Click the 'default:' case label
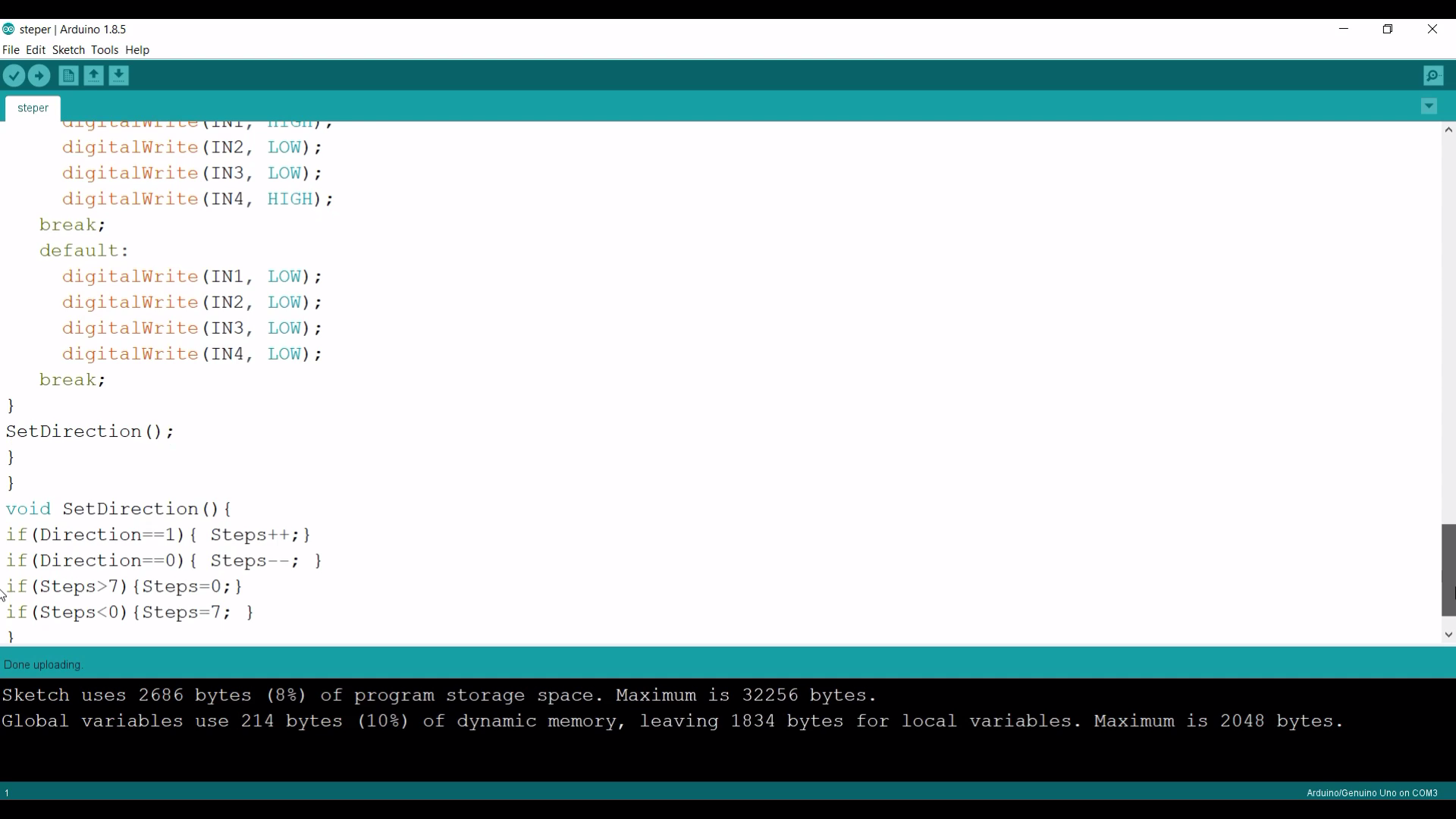1456x819 pixels. [x=85, y=251]
